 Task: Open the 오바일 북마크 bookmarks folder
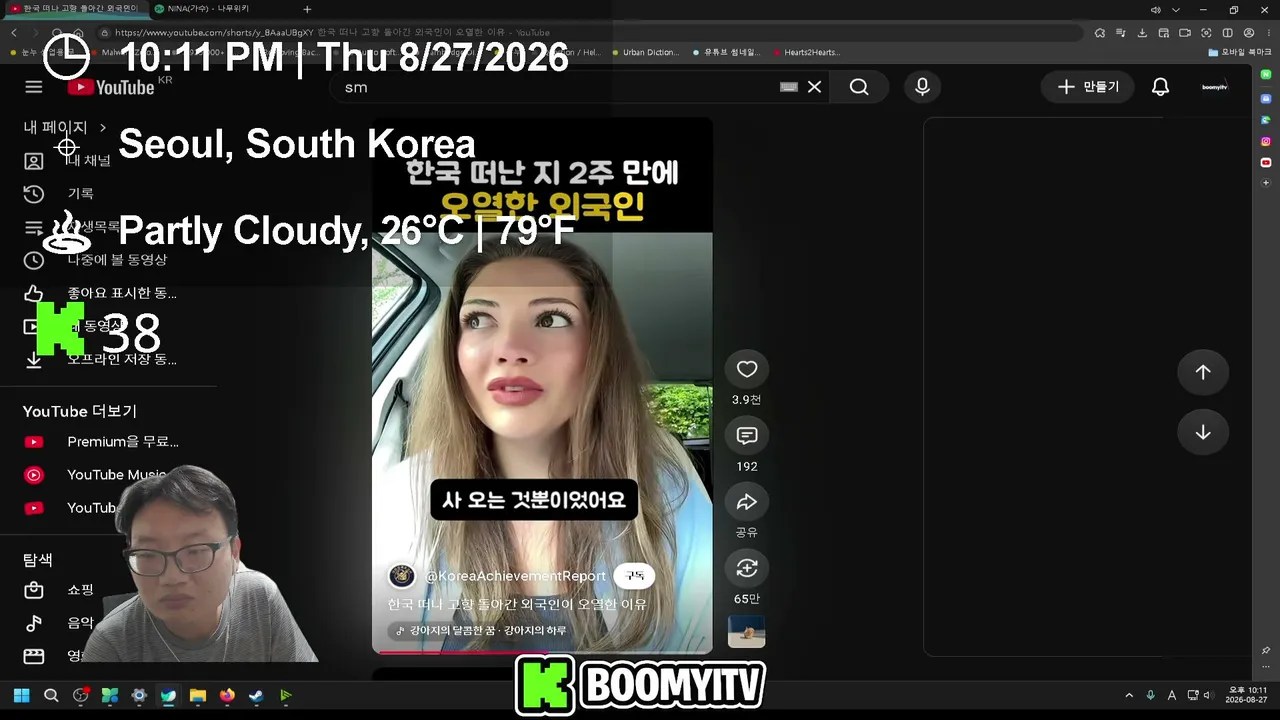tap(1239, 52)
